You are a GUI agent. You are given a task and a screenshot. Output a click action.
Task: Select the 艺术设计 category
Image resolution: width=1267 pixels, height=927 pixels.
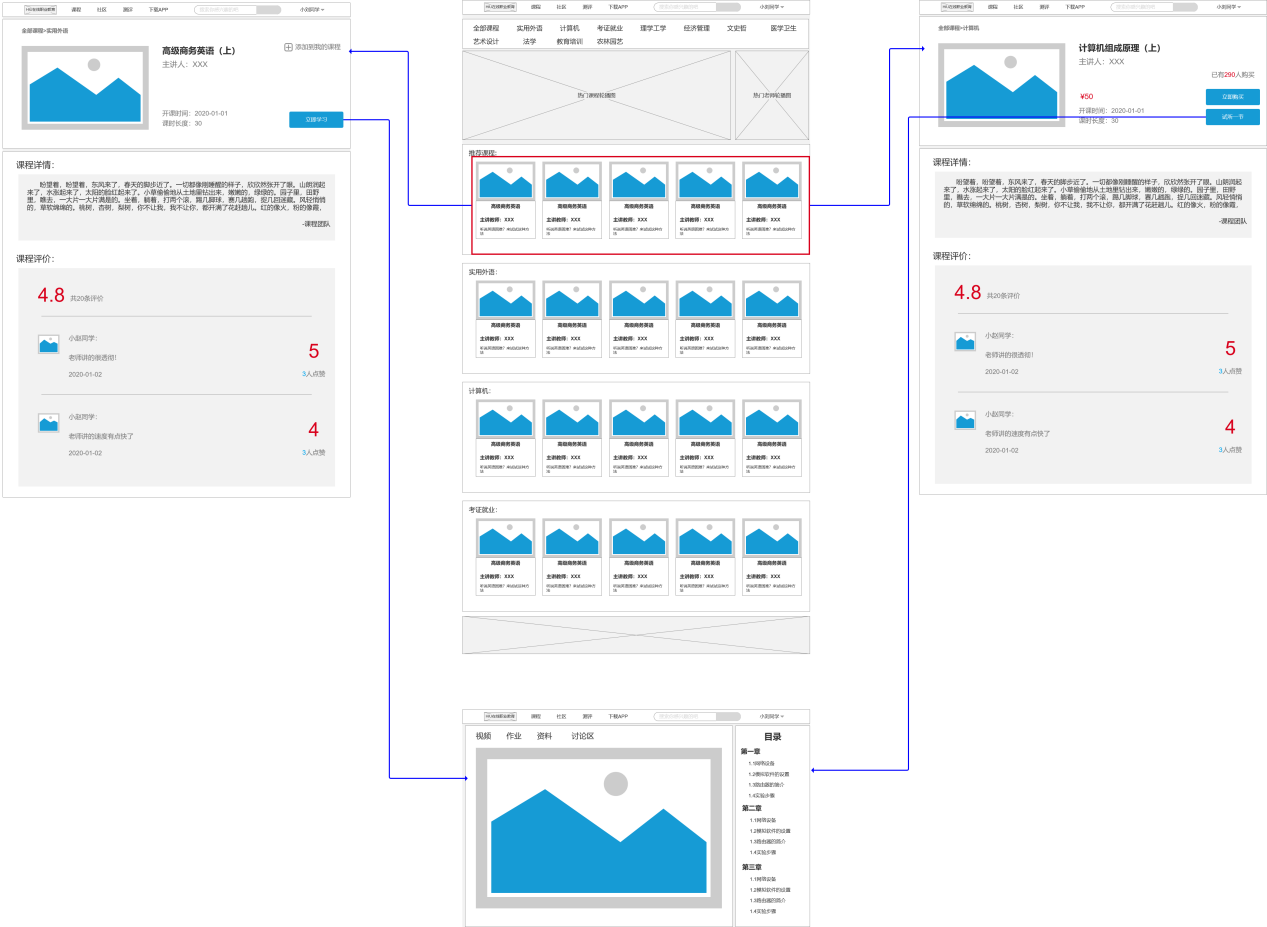pyautogui.click(x=486, y=42)
